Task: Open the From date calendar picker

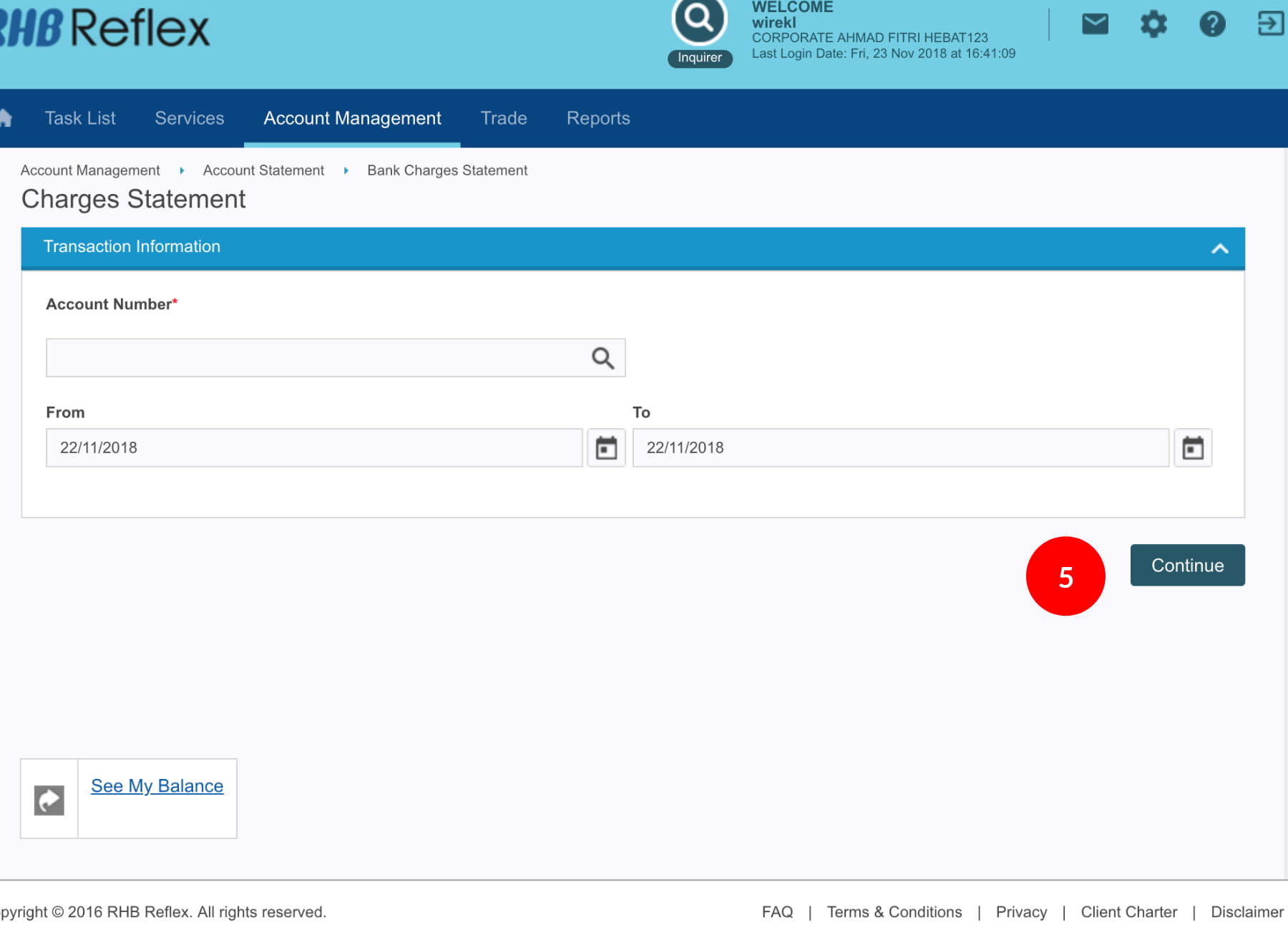Action: 606,448
